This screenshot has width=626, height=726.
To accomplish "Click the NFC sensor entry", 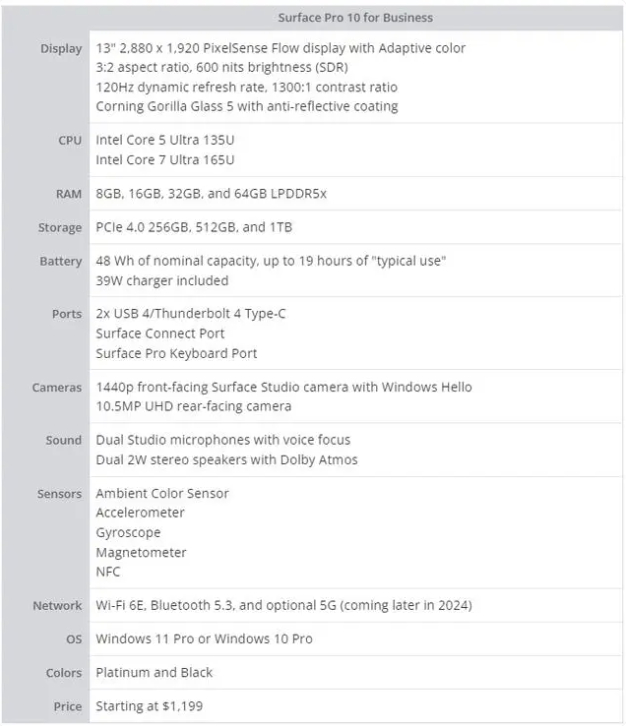I will [x=108, y=572].
